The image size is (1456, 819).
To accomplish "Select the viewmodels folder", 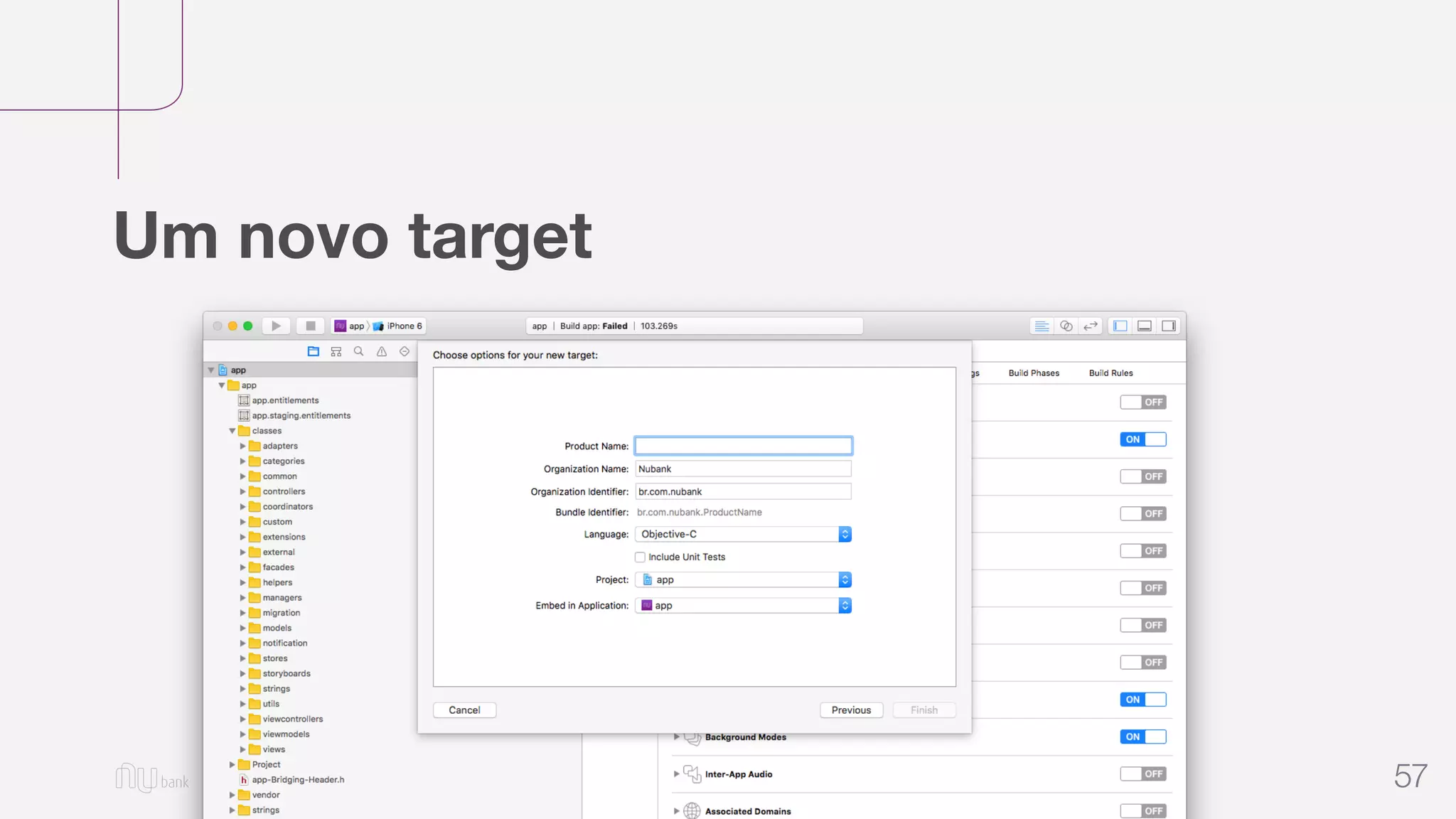I will [279, 734].
